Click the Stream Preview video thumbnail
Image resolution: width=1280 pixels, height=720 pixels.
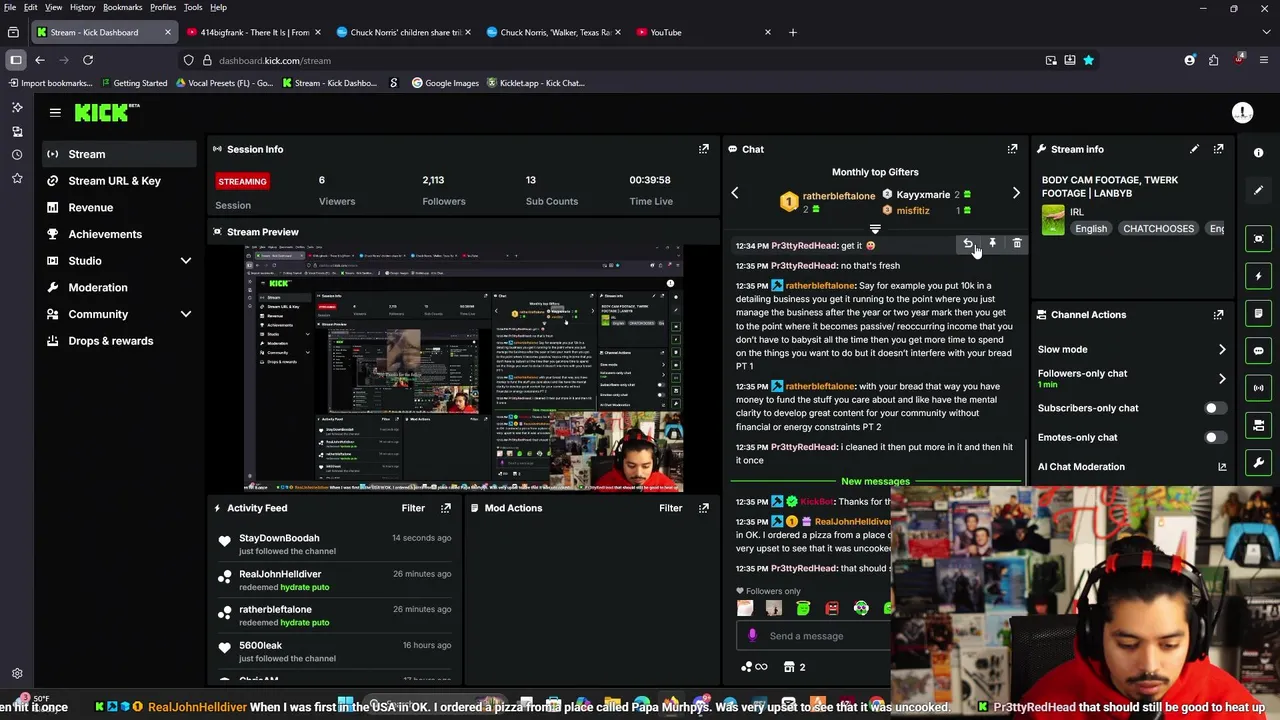[464, 369]
